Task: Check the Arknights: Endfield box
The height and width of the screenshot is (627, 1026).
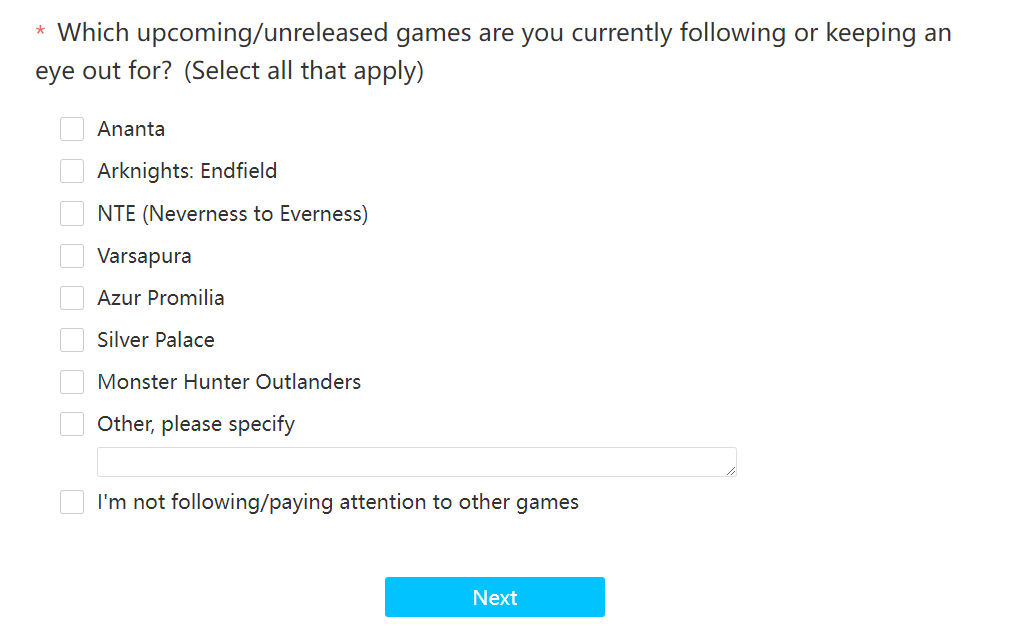Action: [72, 171]
